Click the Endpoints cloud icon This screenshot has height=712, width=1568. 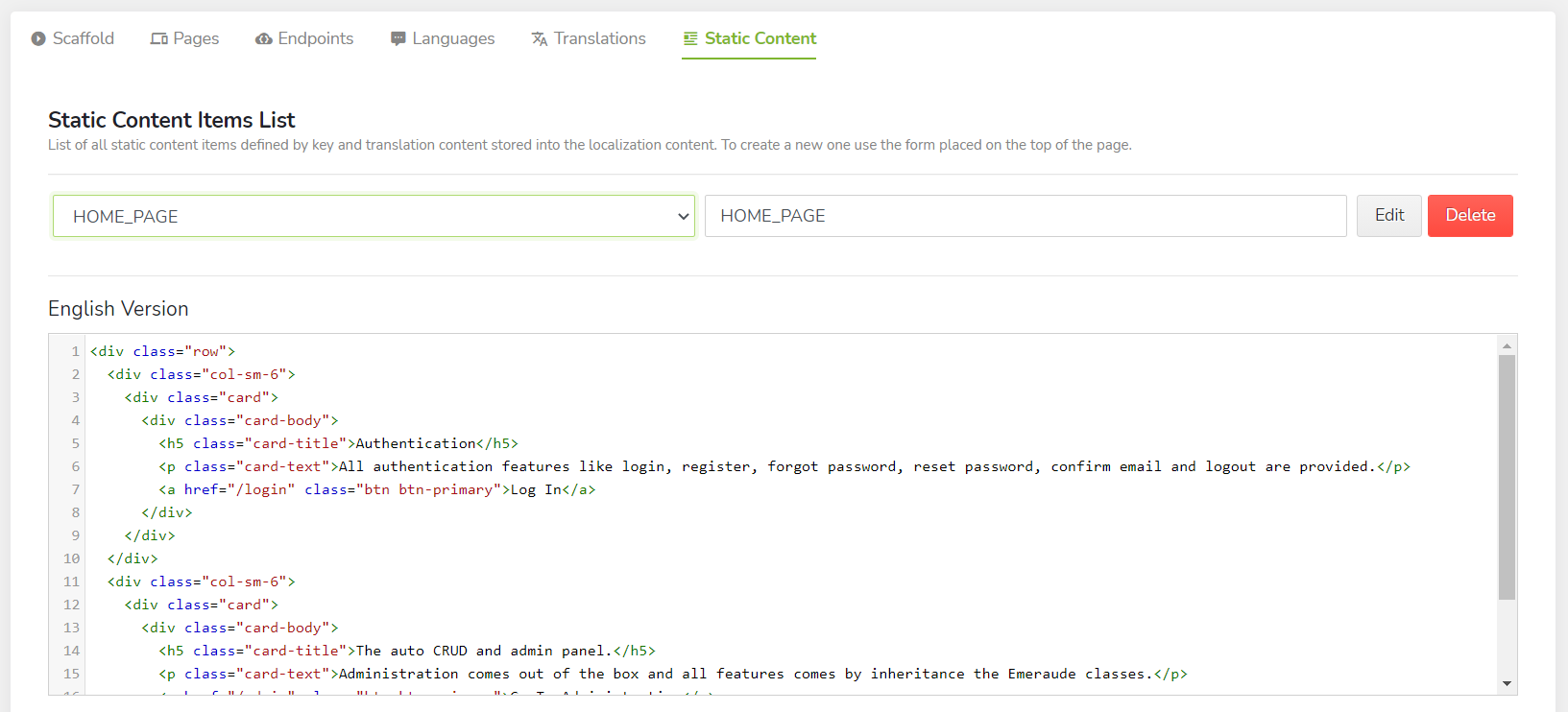click(263, 39)
